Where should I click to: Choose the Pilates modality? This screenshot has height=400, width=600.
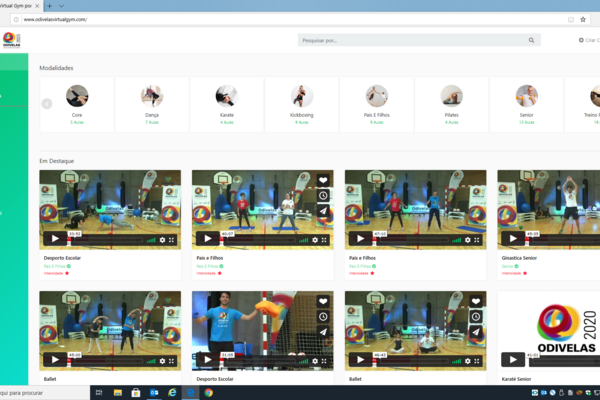coord(452,101)
